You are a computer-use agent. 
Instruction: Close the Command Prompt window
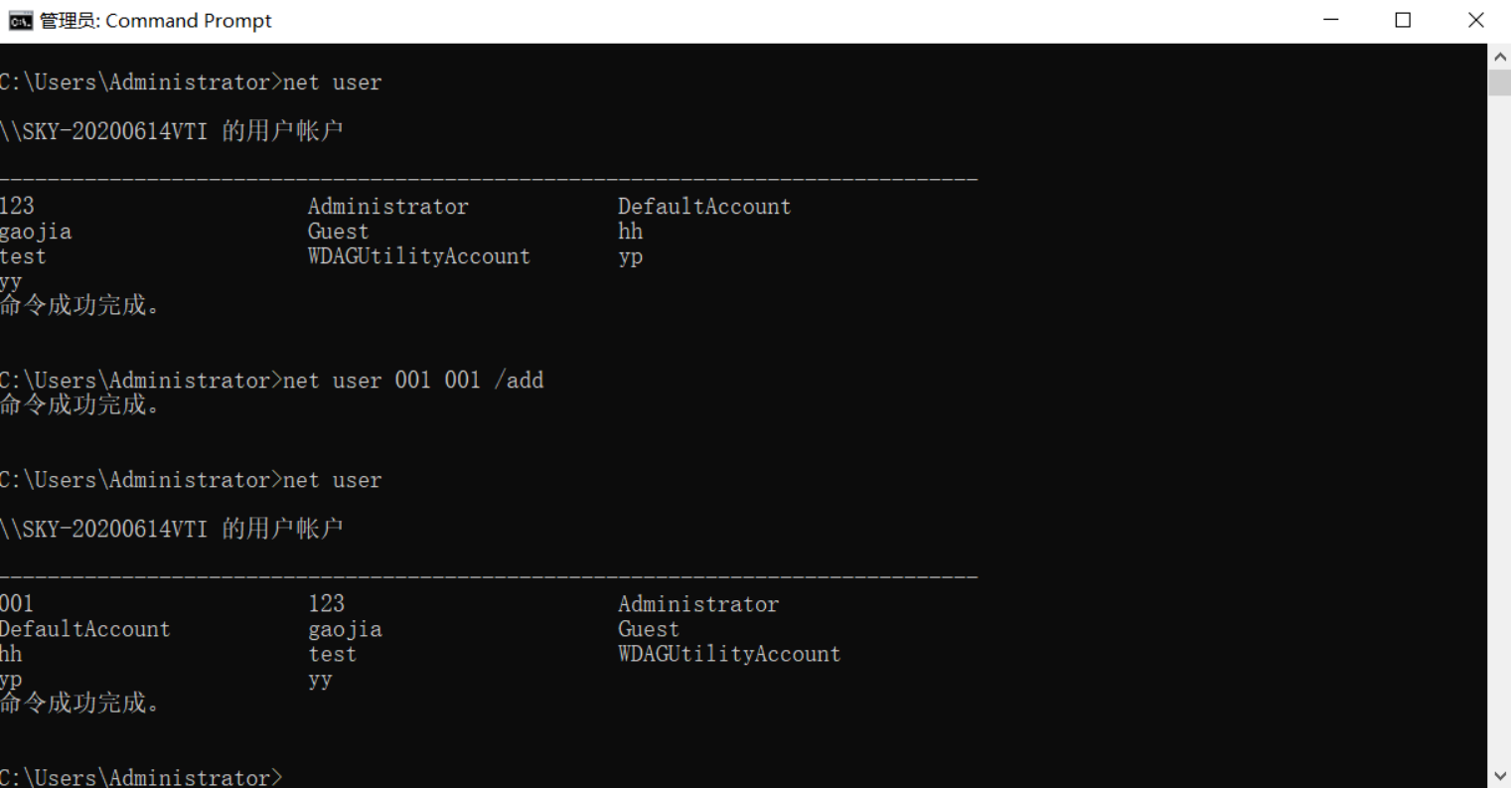tap(1475, 21)
